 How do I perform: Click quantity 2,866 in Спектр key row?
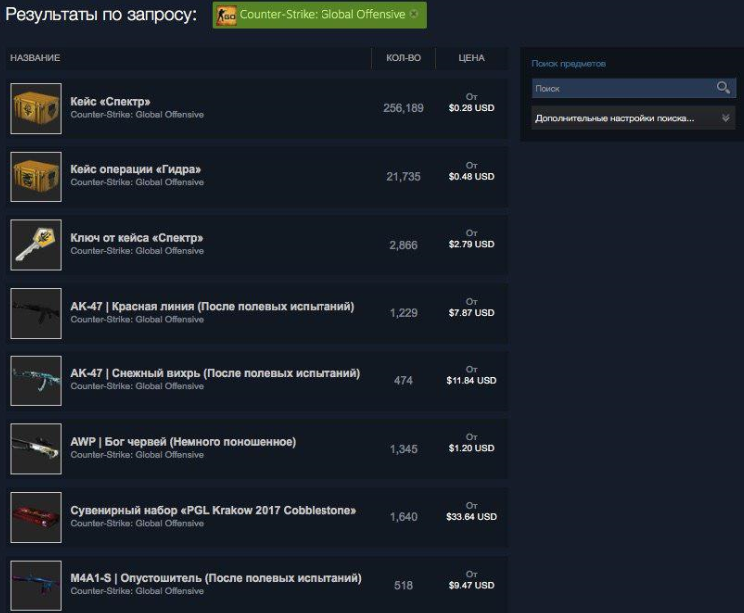click(x=403, y=245)
